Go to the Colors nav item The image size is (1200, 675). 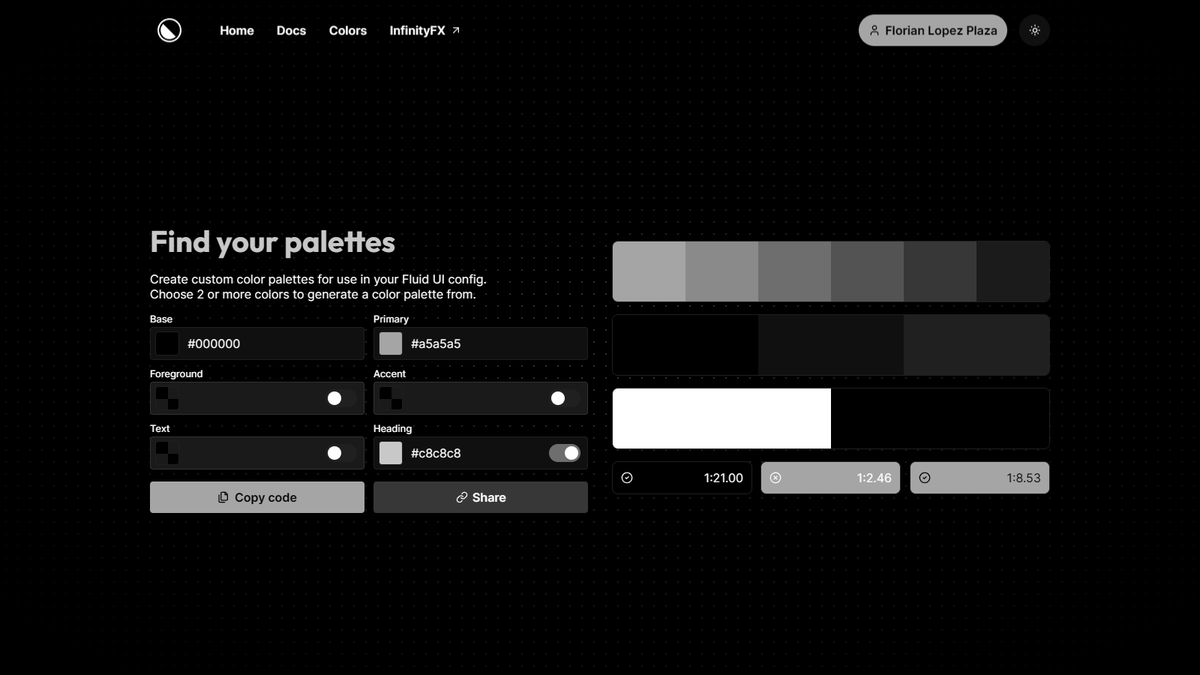coord(348,31)
